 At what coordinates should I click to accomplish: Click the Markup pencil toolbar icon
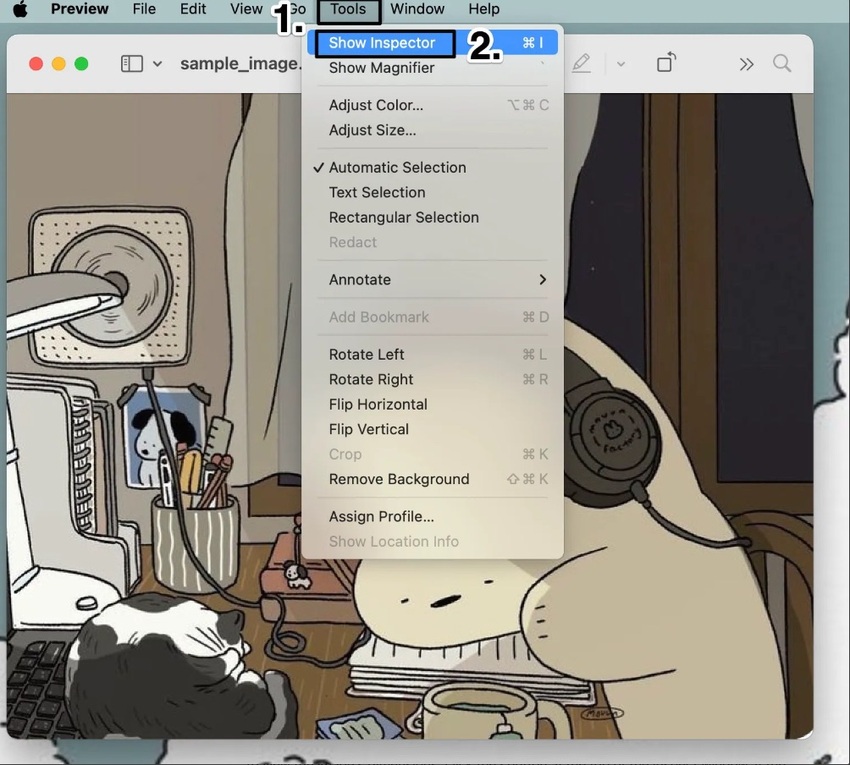point(581,63)
